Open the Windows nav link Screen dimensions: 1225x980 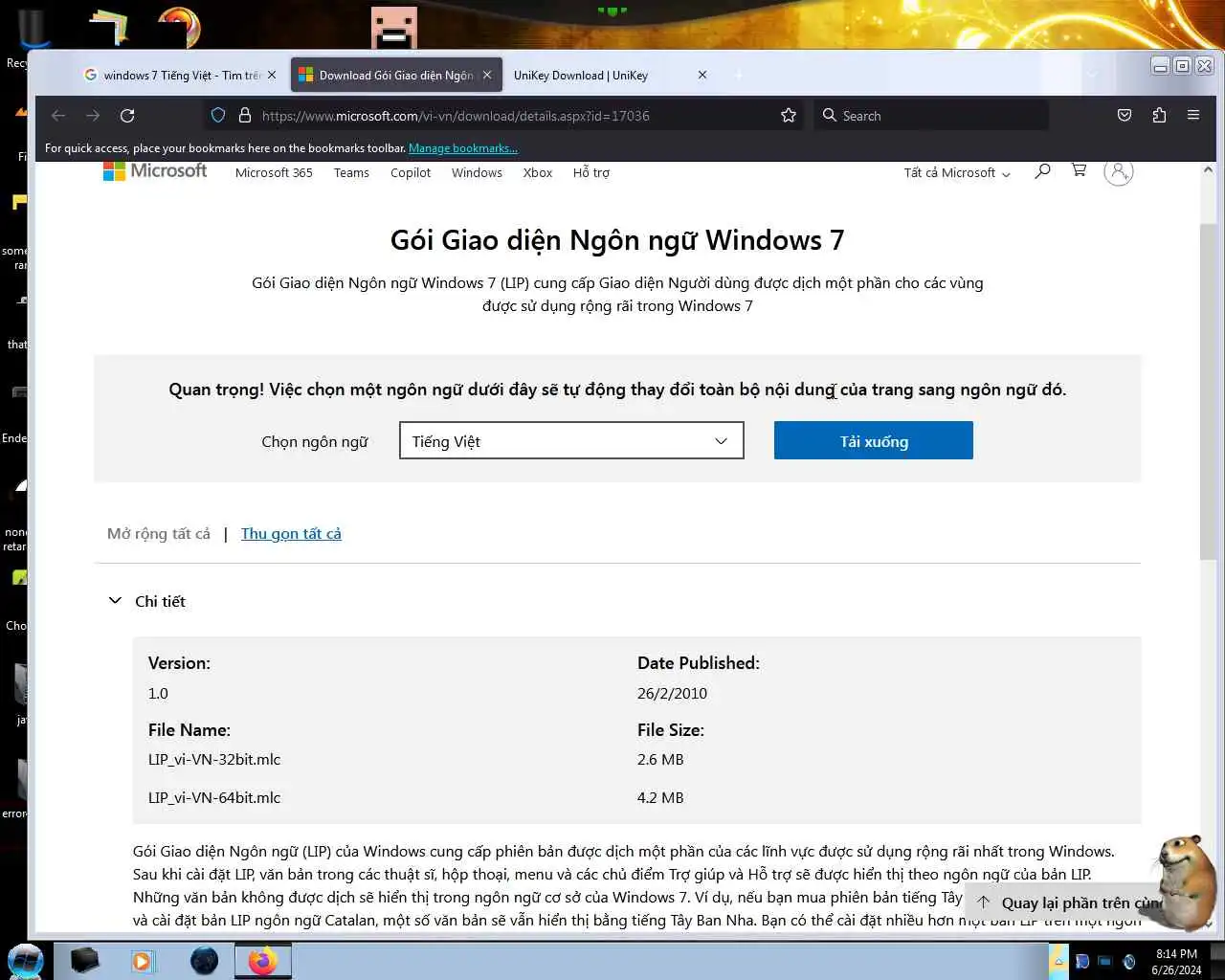(477, 173)
